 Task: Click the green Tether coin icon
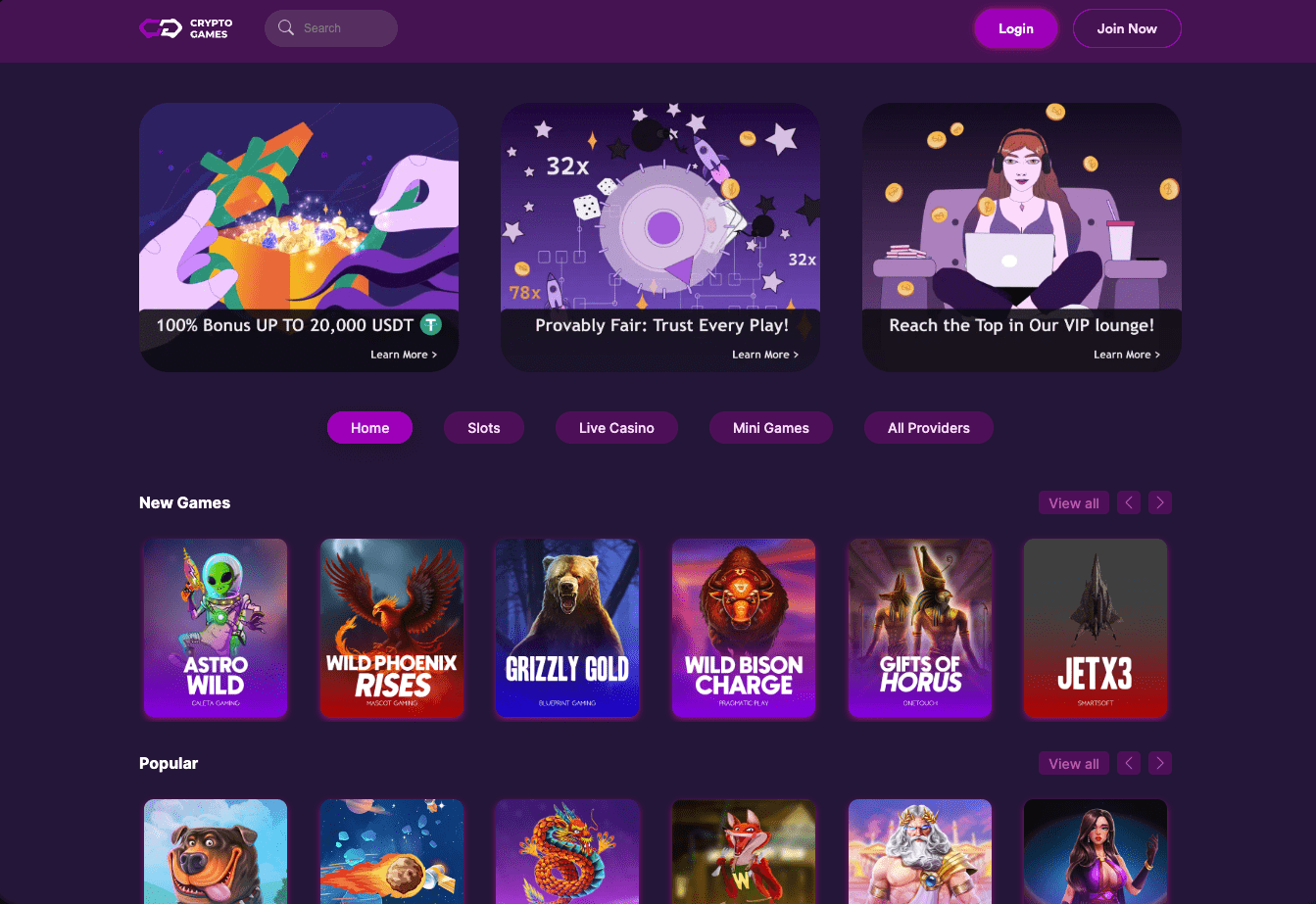[430, 324]
